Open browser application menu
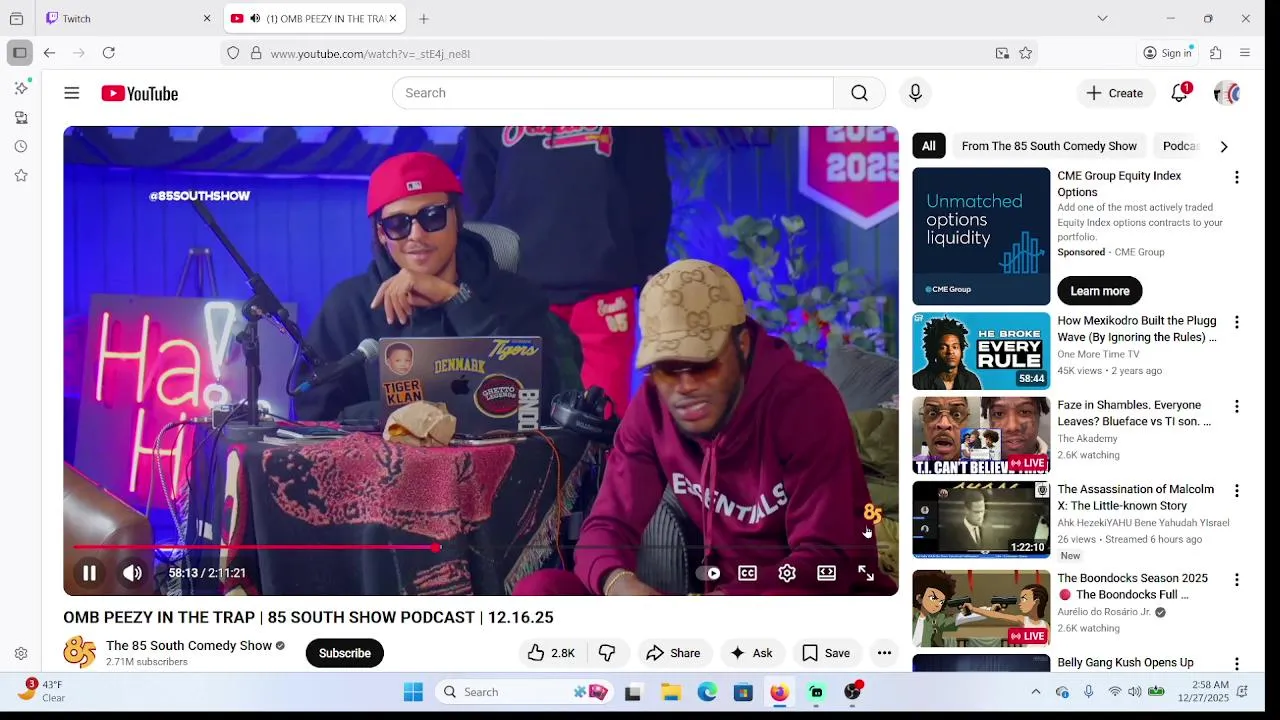Viewport: 1280px width, 720px height. pos(1245,53)
